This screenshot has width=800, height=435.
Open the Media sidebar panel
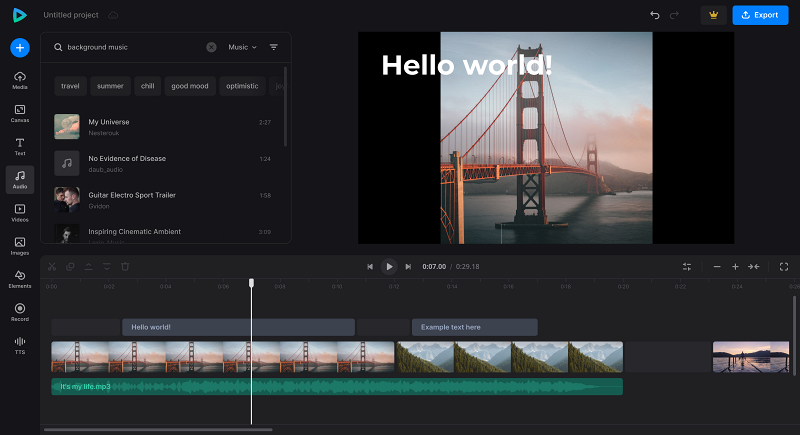pos(20,80)
